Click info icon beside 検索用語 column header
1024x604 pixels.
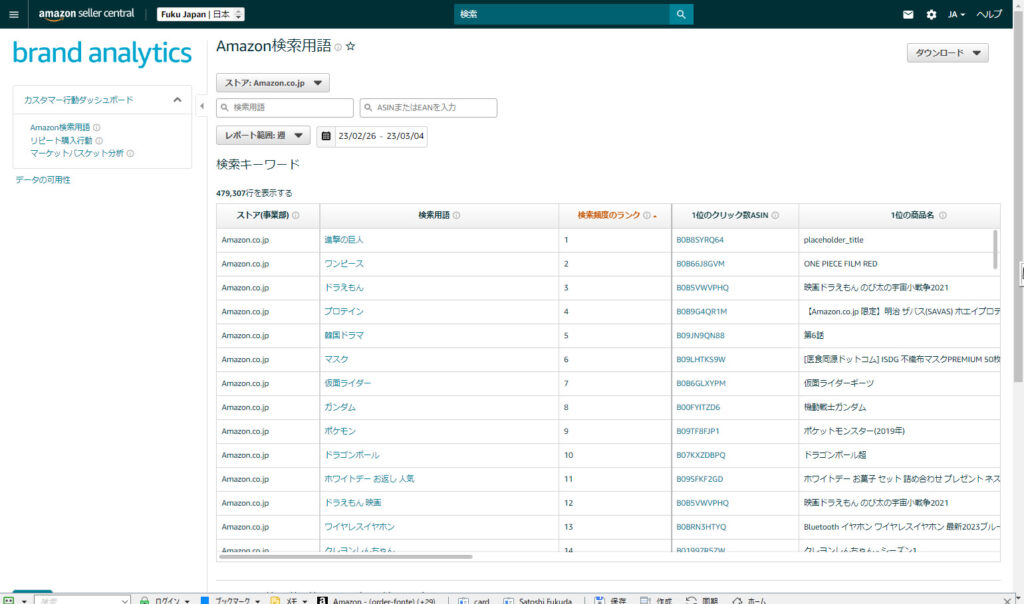coord(456,215)
